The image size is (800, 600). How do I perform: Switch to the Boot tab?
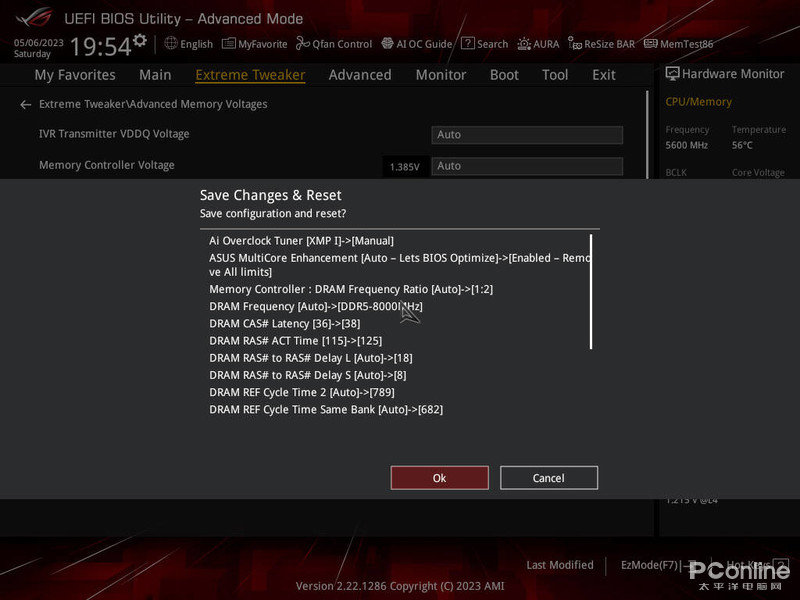click(x=504, y=75)
